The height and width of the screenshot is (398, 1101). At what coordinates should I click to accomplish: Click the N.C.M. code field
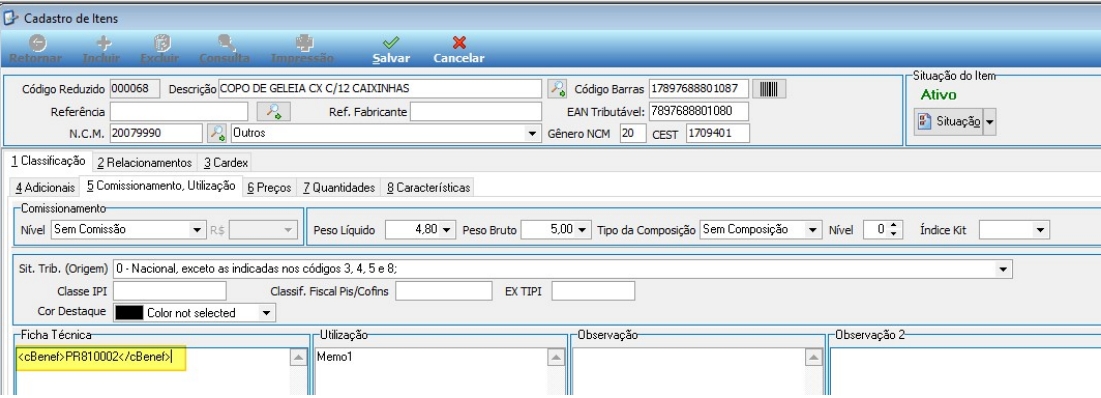pyautogui.click(x=156, y=133)
